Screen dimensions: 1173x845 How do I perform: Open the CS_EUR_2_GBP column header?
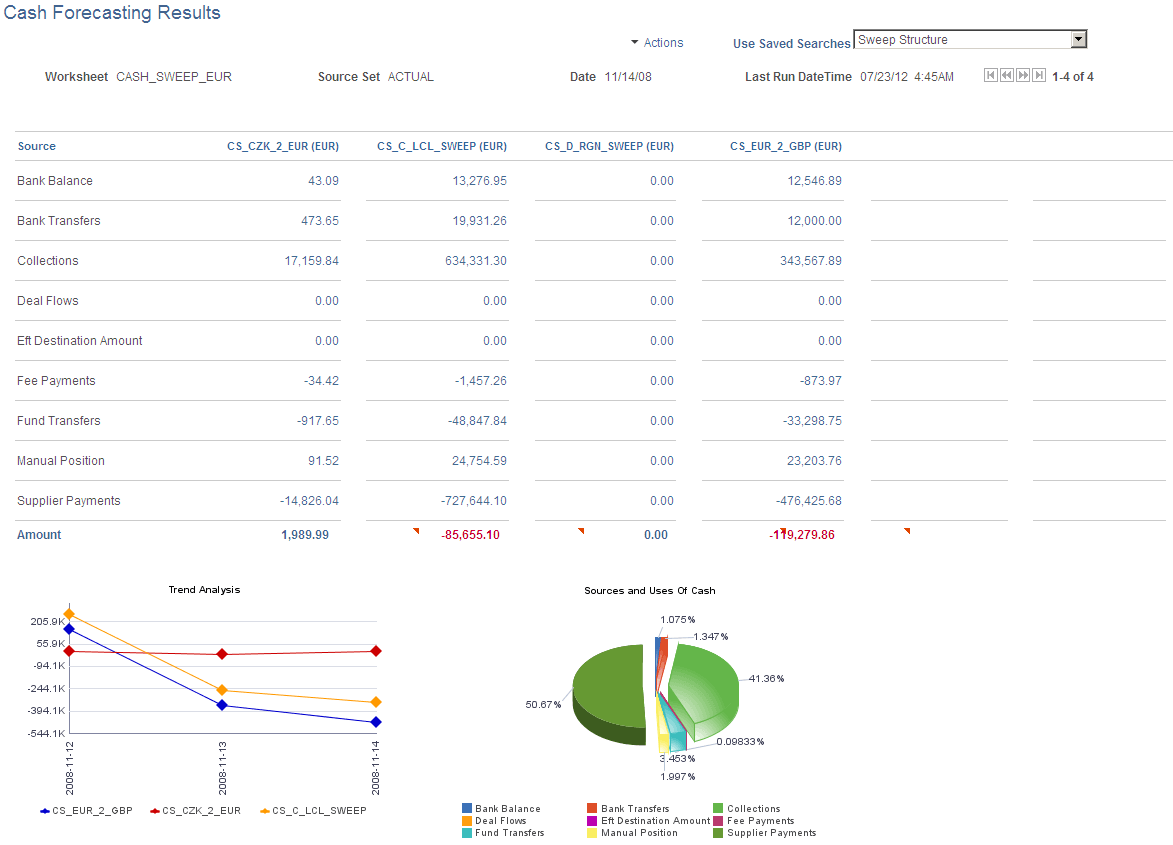tap(786, 146)
